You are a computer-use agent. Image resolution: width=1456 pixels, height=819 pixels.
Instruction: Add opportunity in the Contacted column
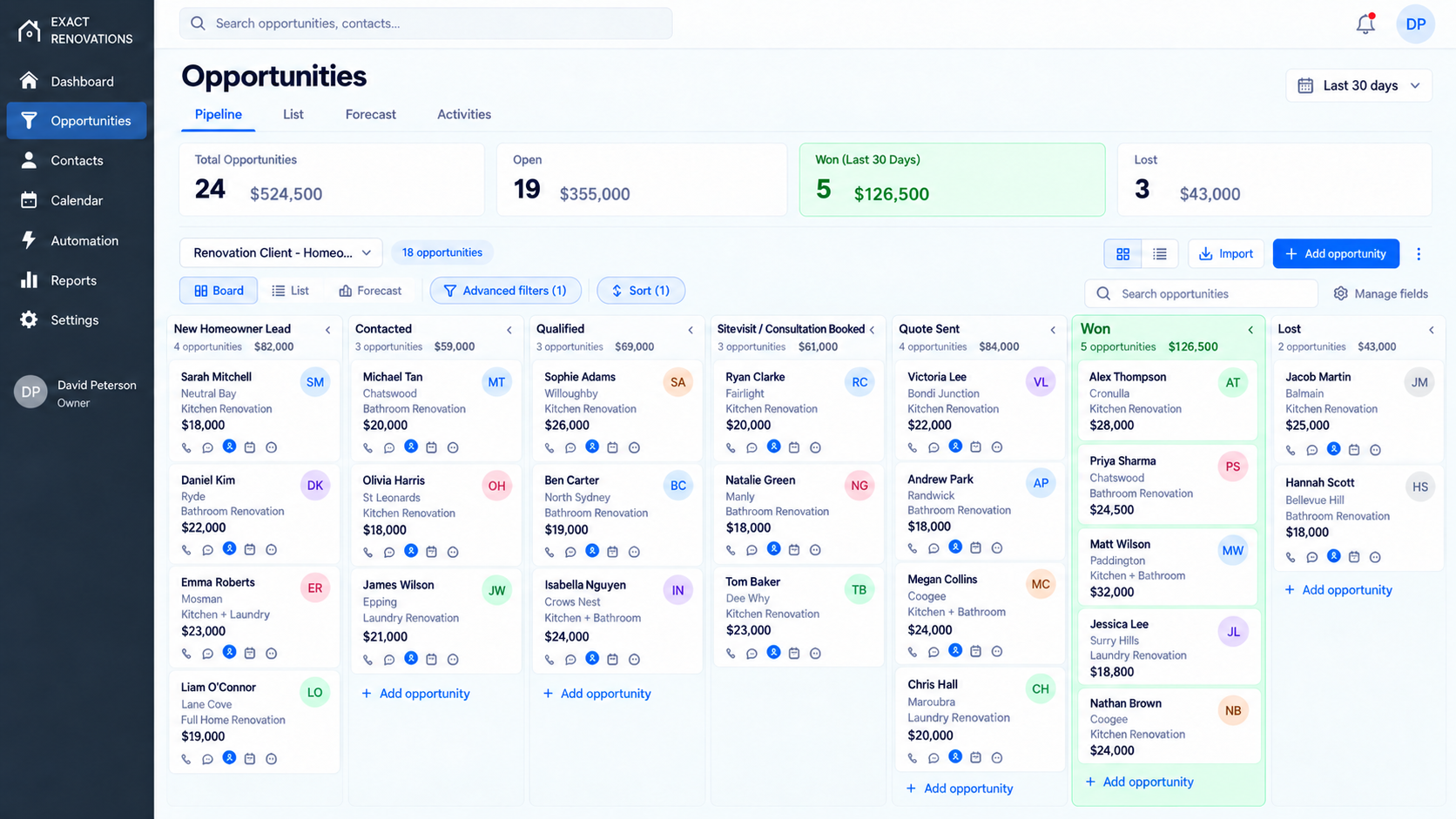(415, 694)
